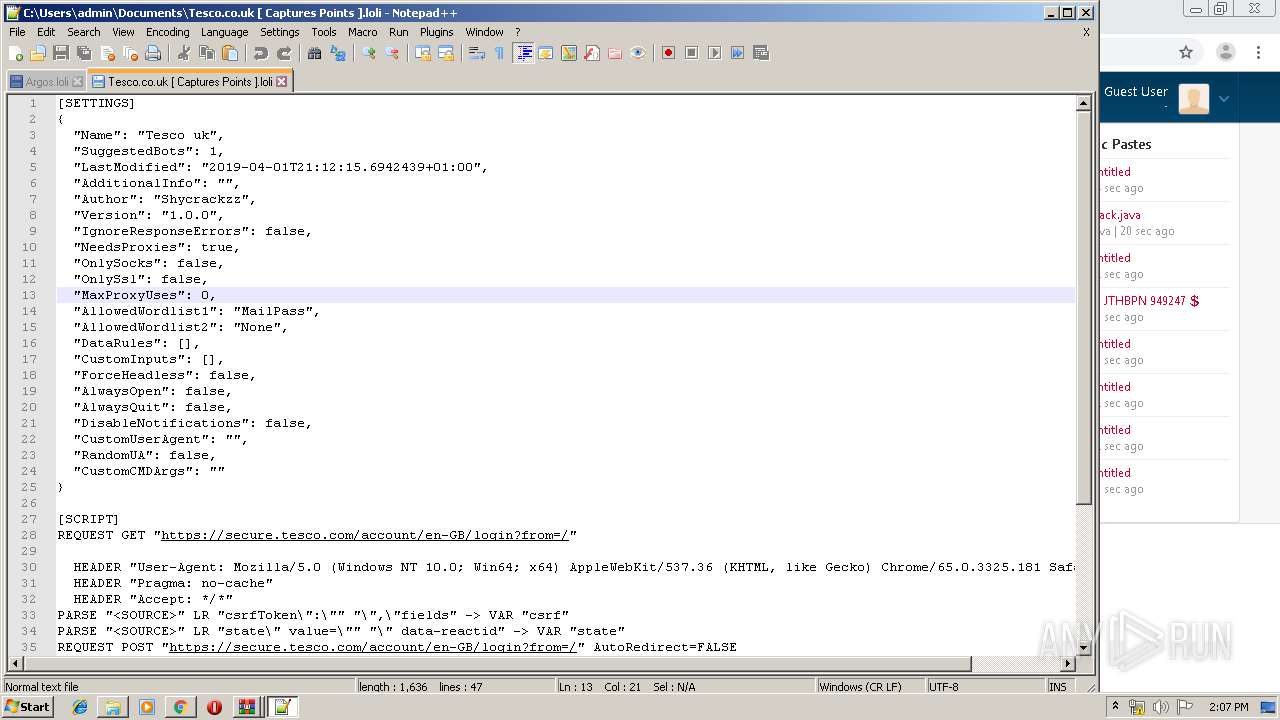Close the Argos.loli tab
This screenshot has width=1280, height=720.
pos(78,82)
